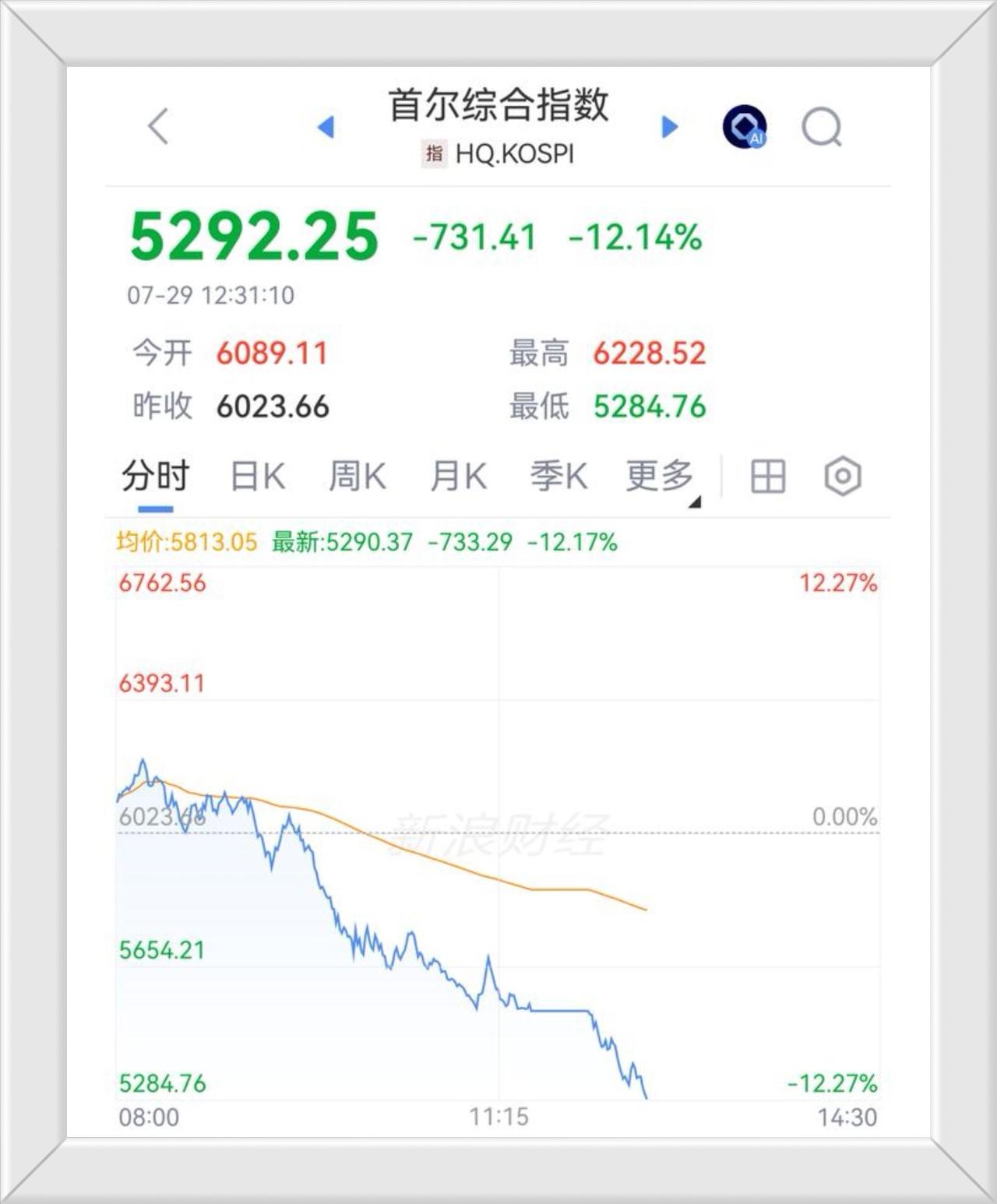
Task: Tap the 最低 value 5284.76 in stats
Action: pos(650,407)
